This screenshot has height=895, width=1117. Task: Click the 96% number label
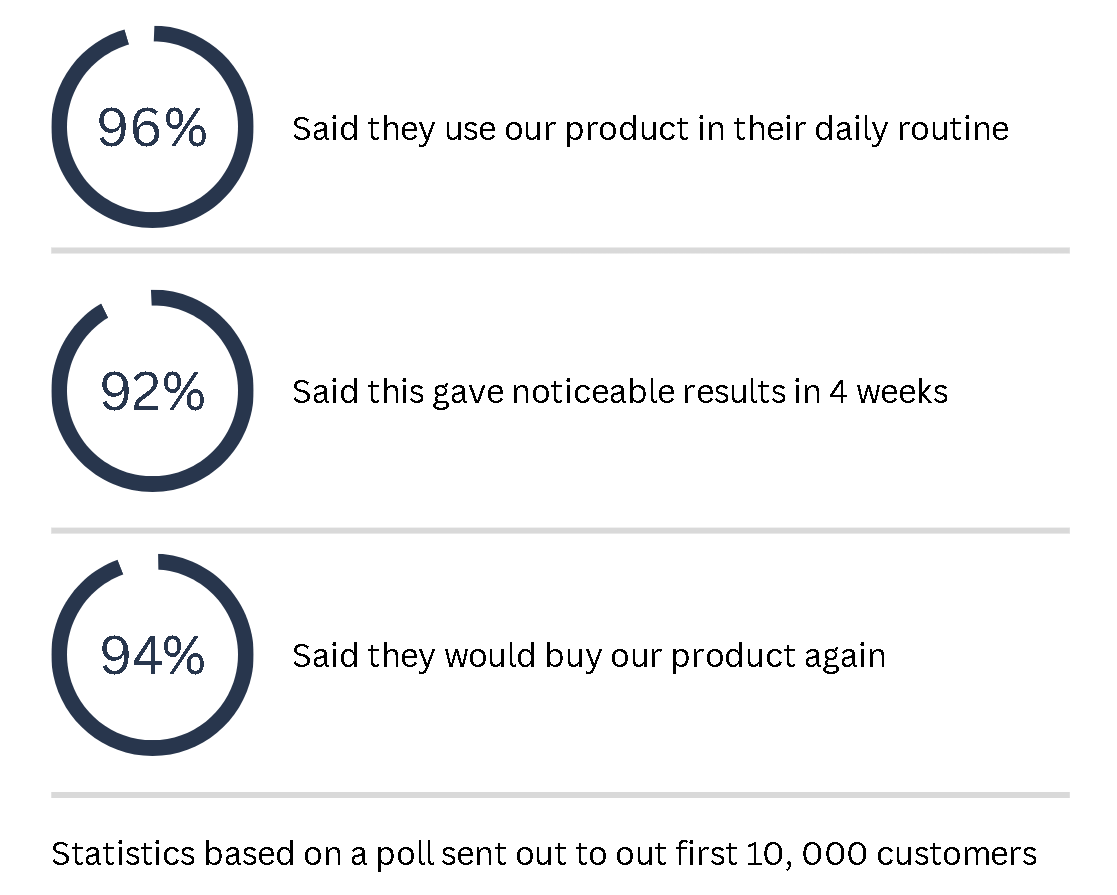[152, 128]
